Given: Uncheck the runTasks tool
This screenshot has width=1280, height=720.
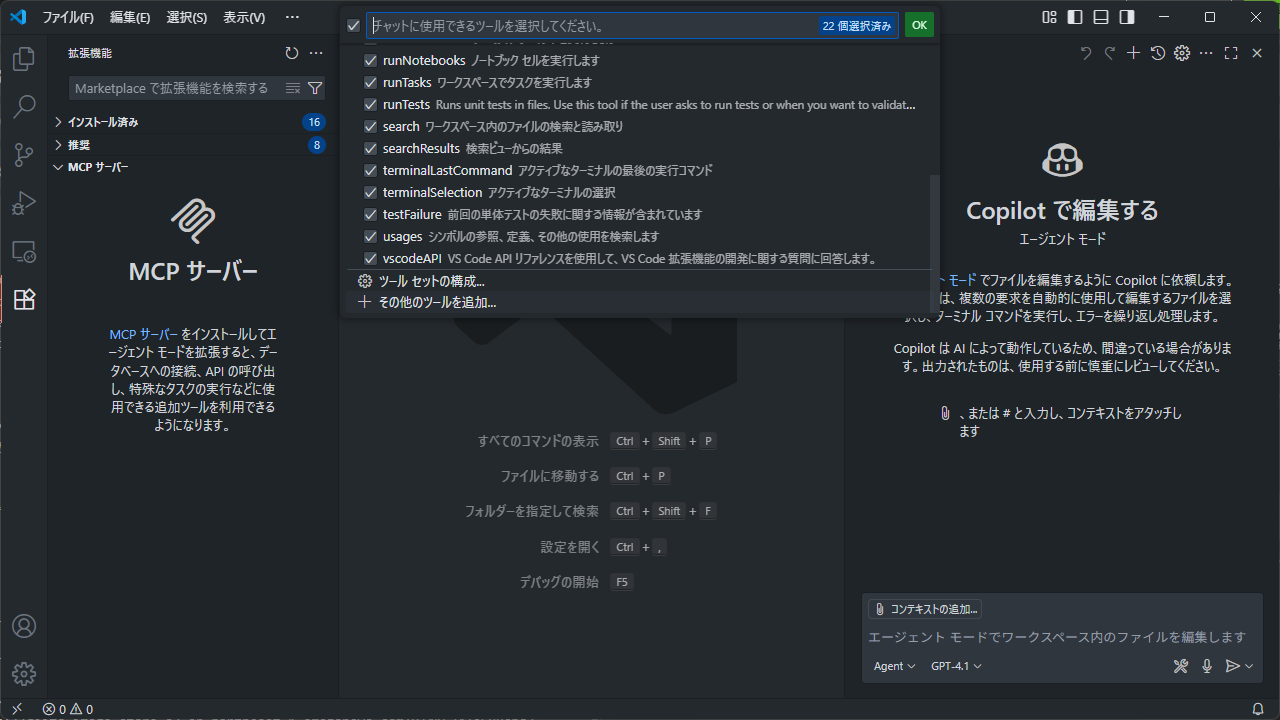Looking at the screenshot, I should pos(371,82).
